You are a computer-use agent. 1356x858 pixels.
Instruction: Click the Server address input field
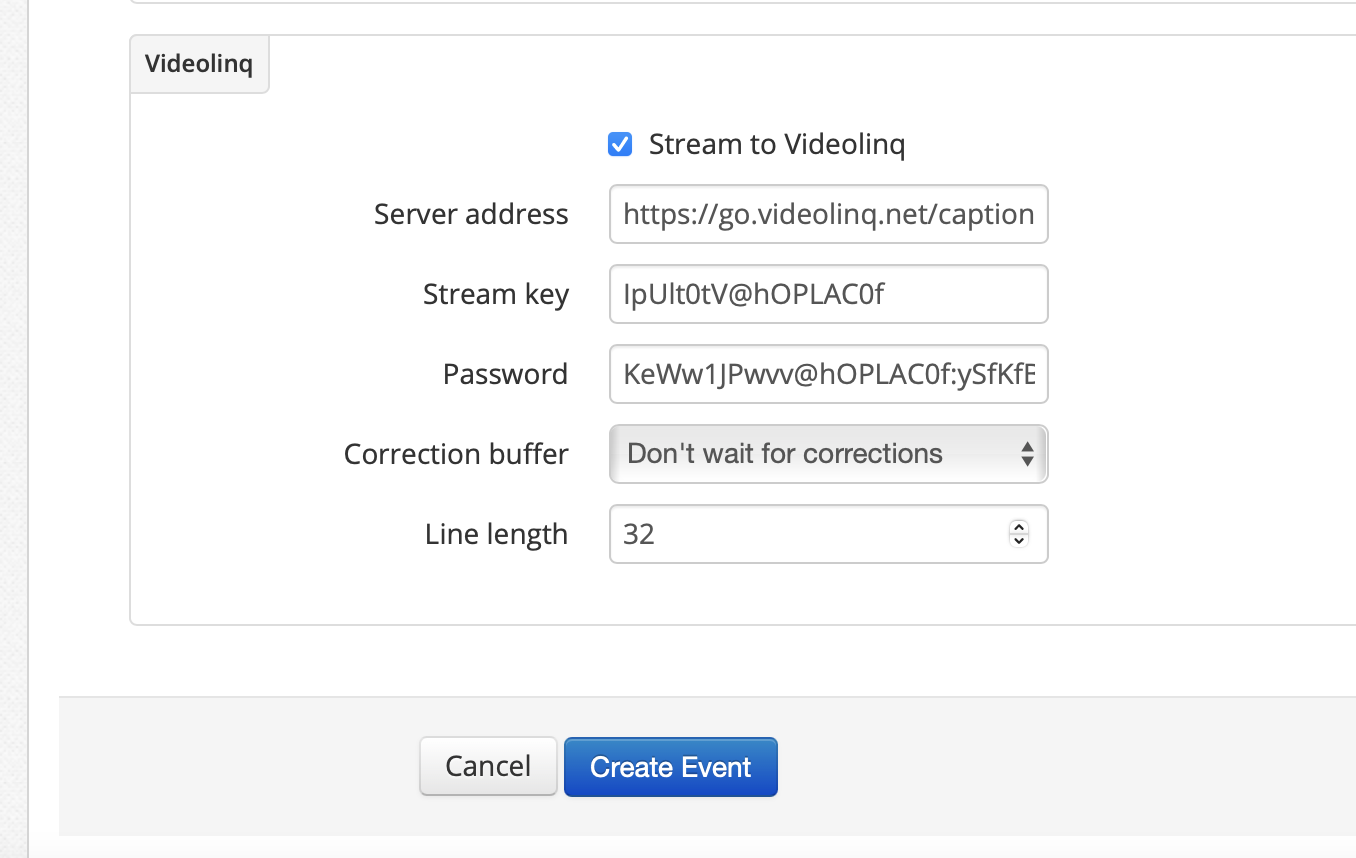(x=828, y=214)
